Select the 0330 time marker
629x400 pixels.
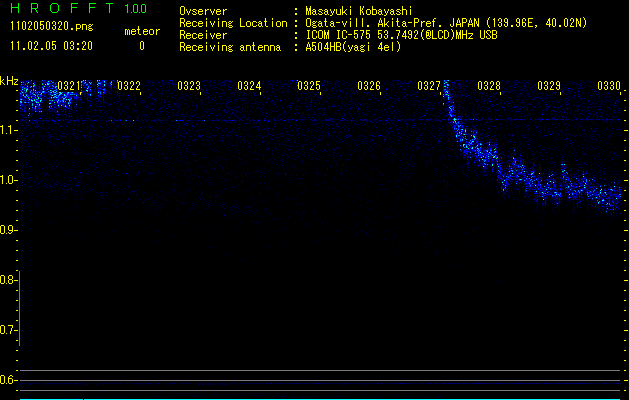[609, 87]
